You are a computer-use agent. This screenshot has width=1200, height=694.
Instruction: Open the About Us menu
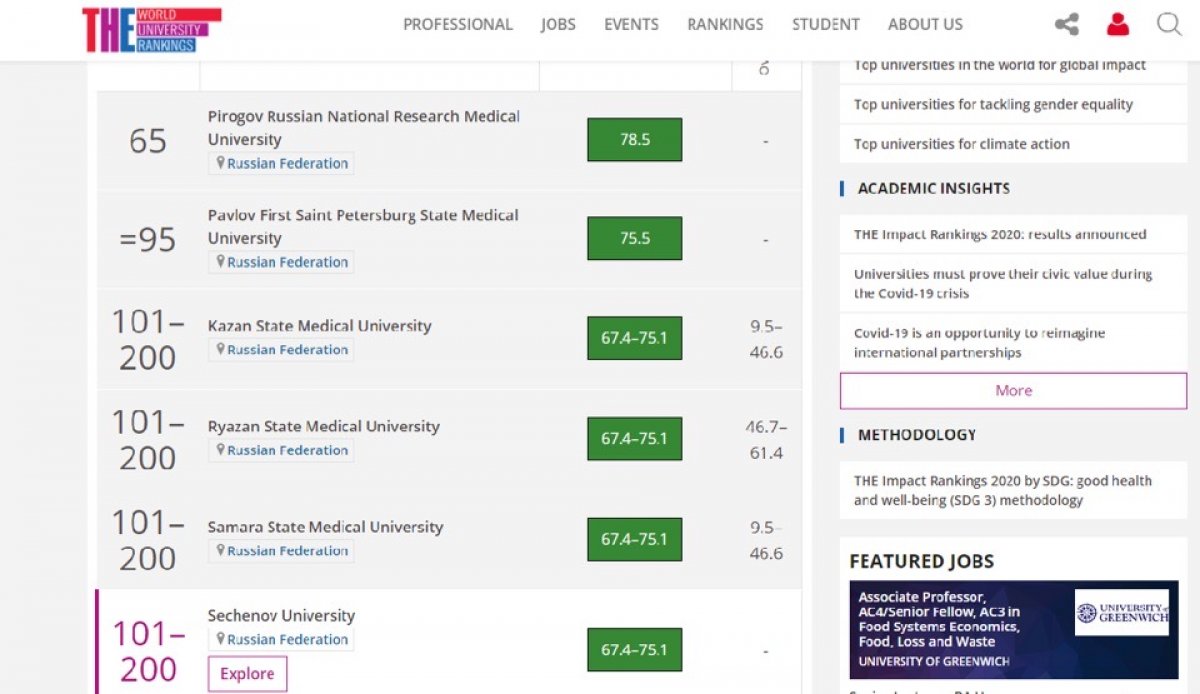point(925,25)
